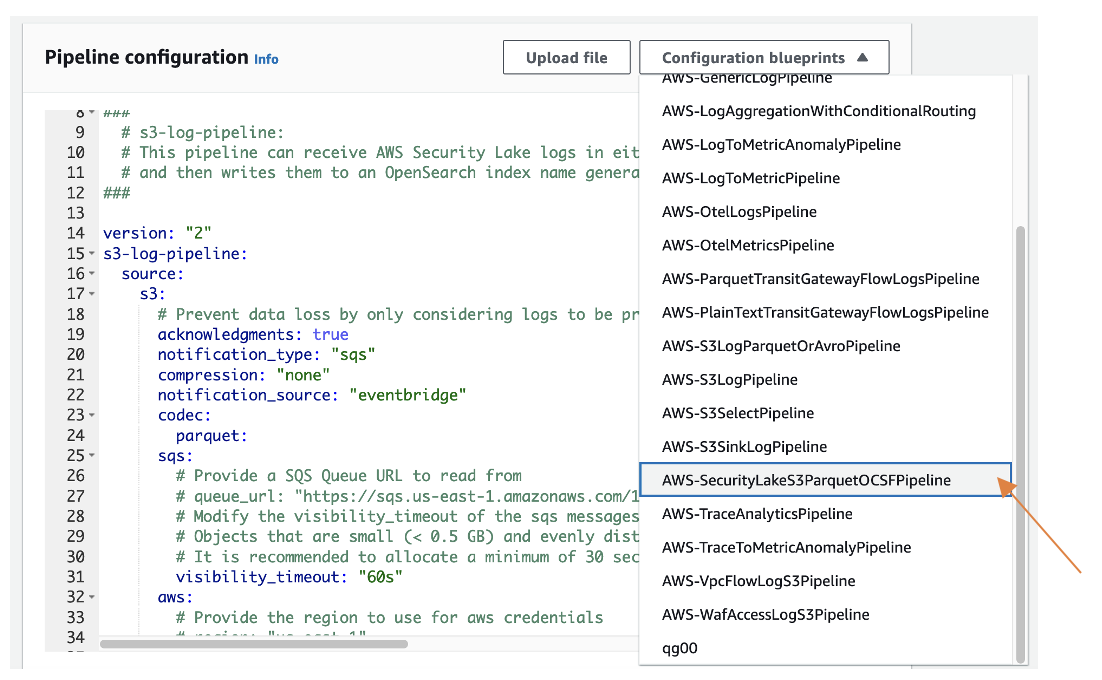This screenshot has width=1102, height=680.
Task: Collapse the s3 block at line 17
Action: (x=90, y=294)
